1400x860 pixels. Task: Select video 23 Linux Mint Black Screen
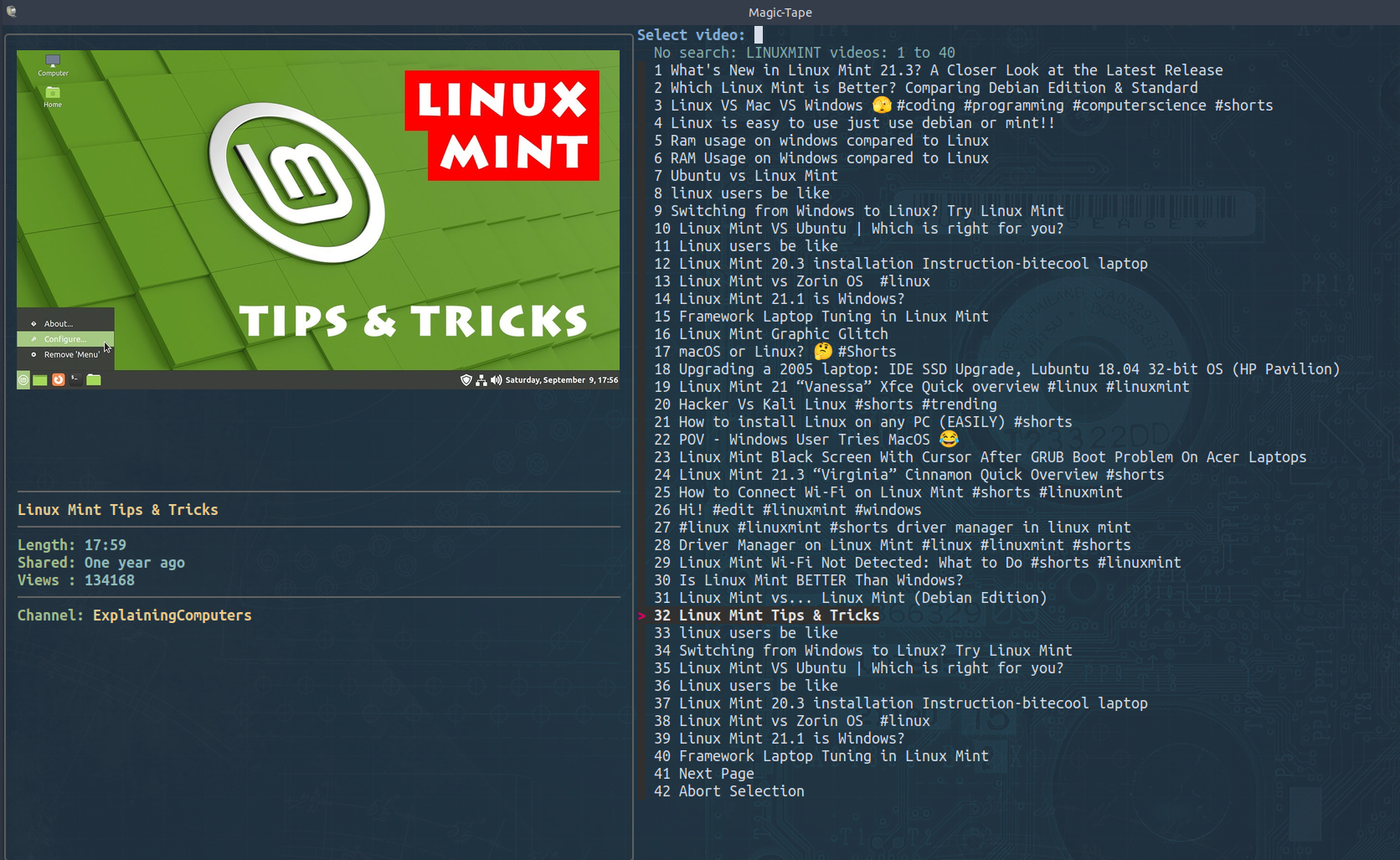click(980, 457)
